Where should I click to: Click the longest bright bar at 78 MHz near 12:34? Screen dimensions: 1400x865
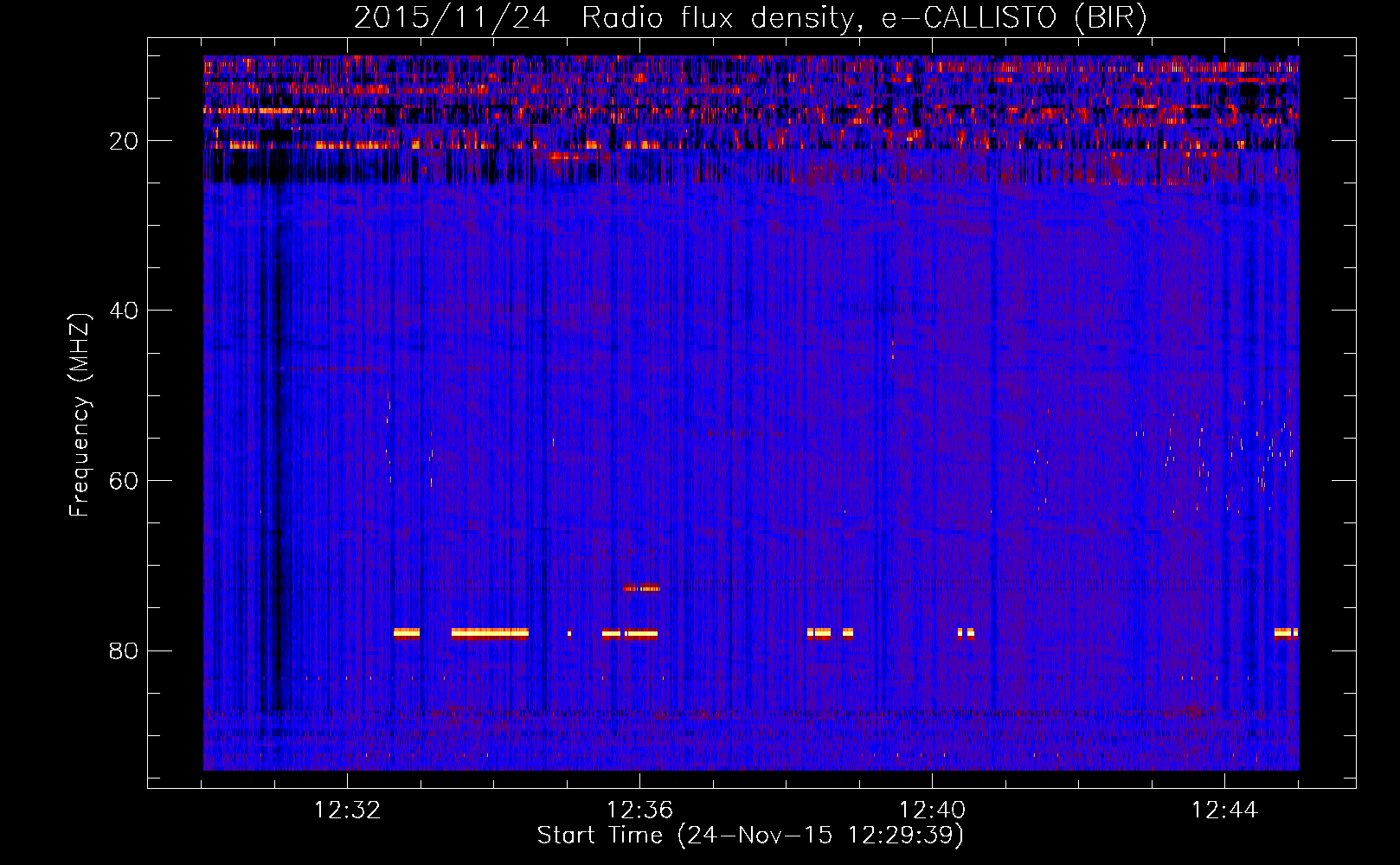tap(490, 632)
